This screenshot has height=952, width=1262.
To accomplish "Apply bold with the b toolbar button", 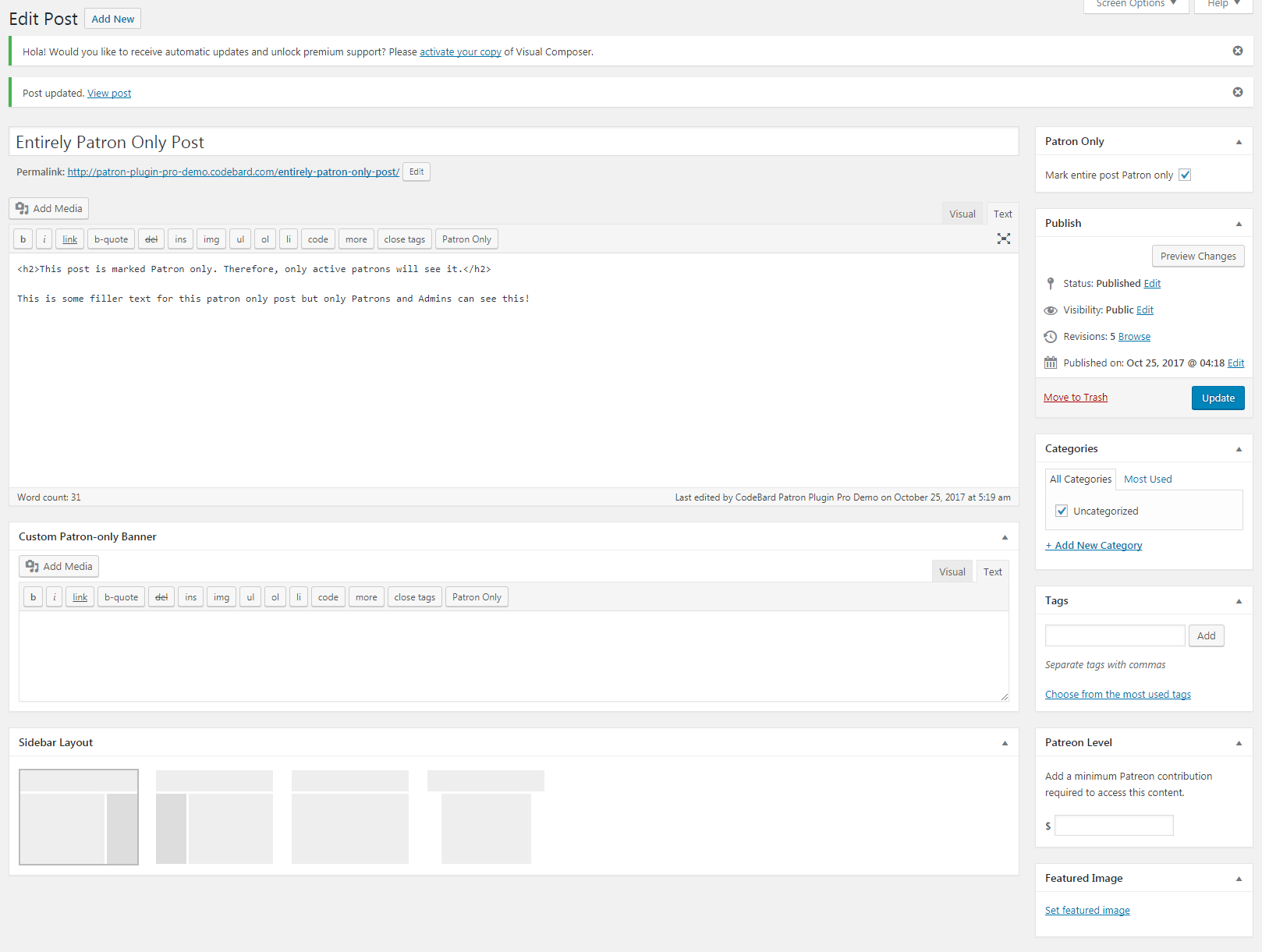I will coord(23,239).
